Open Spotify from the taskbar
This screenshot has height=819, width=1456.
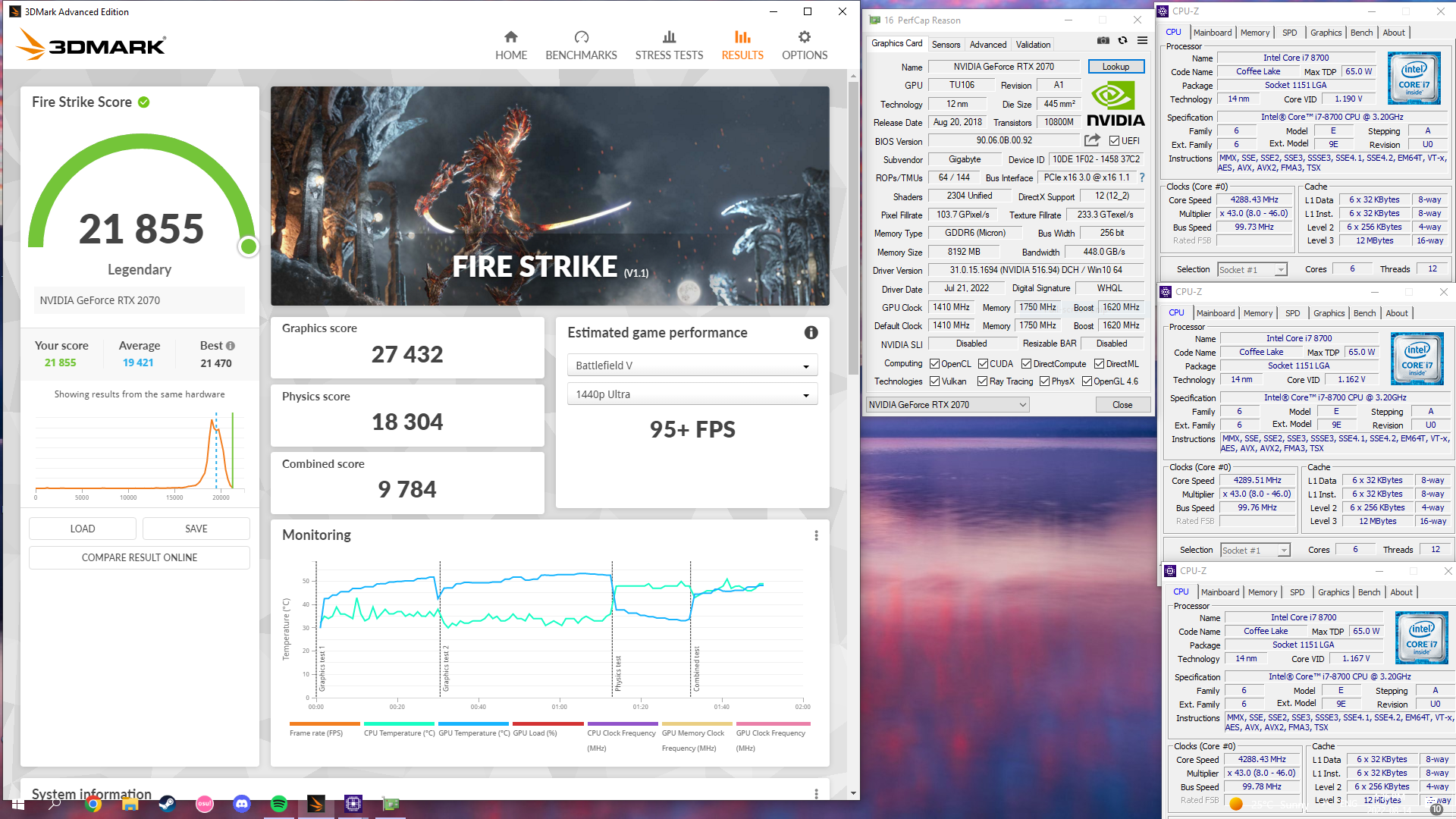tap(279, 804)
